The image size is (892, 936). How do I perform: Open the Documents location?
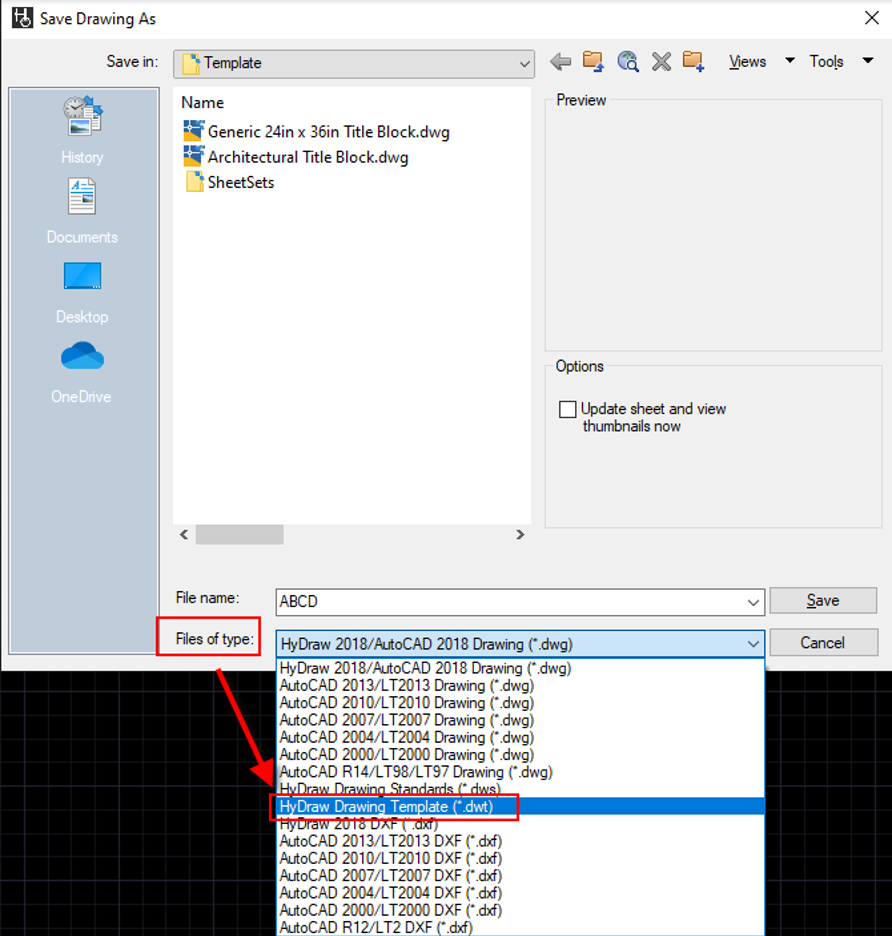pyautogui.click(x=82, y=211)
